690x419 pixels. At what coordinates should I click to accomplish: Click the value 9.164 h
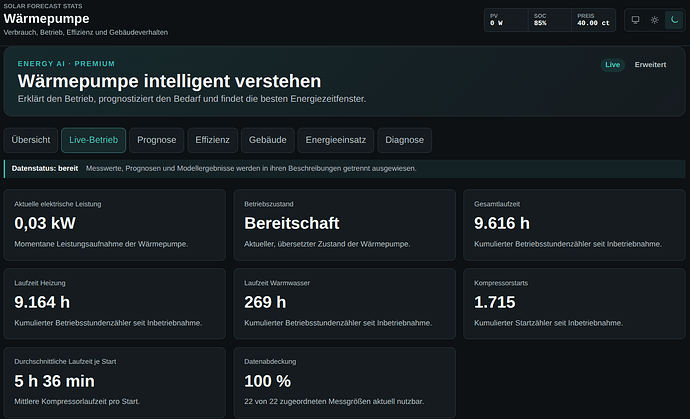(x=42, y=302)
